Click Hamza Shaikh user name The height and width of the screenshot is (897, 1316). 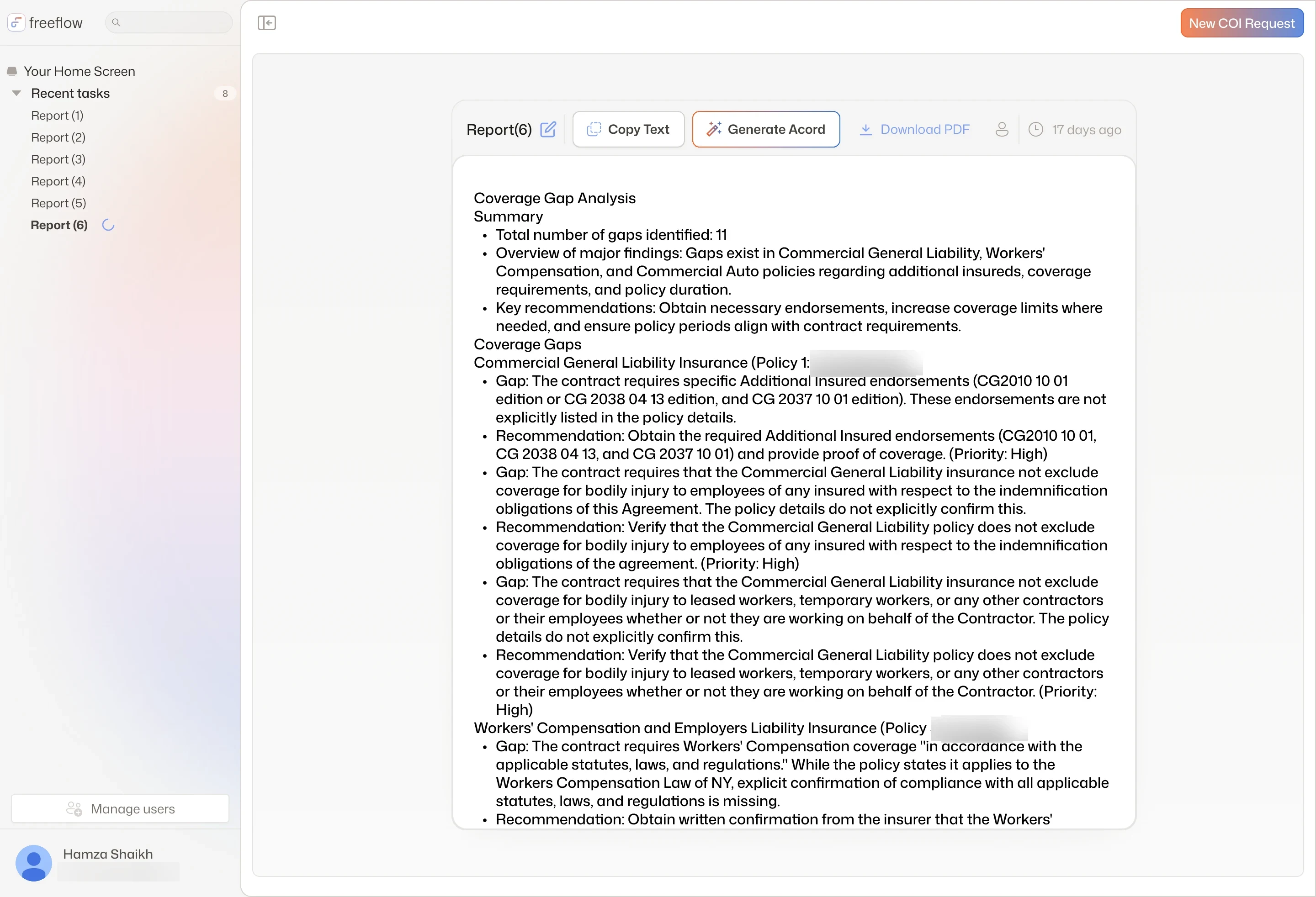click(107, 854)
